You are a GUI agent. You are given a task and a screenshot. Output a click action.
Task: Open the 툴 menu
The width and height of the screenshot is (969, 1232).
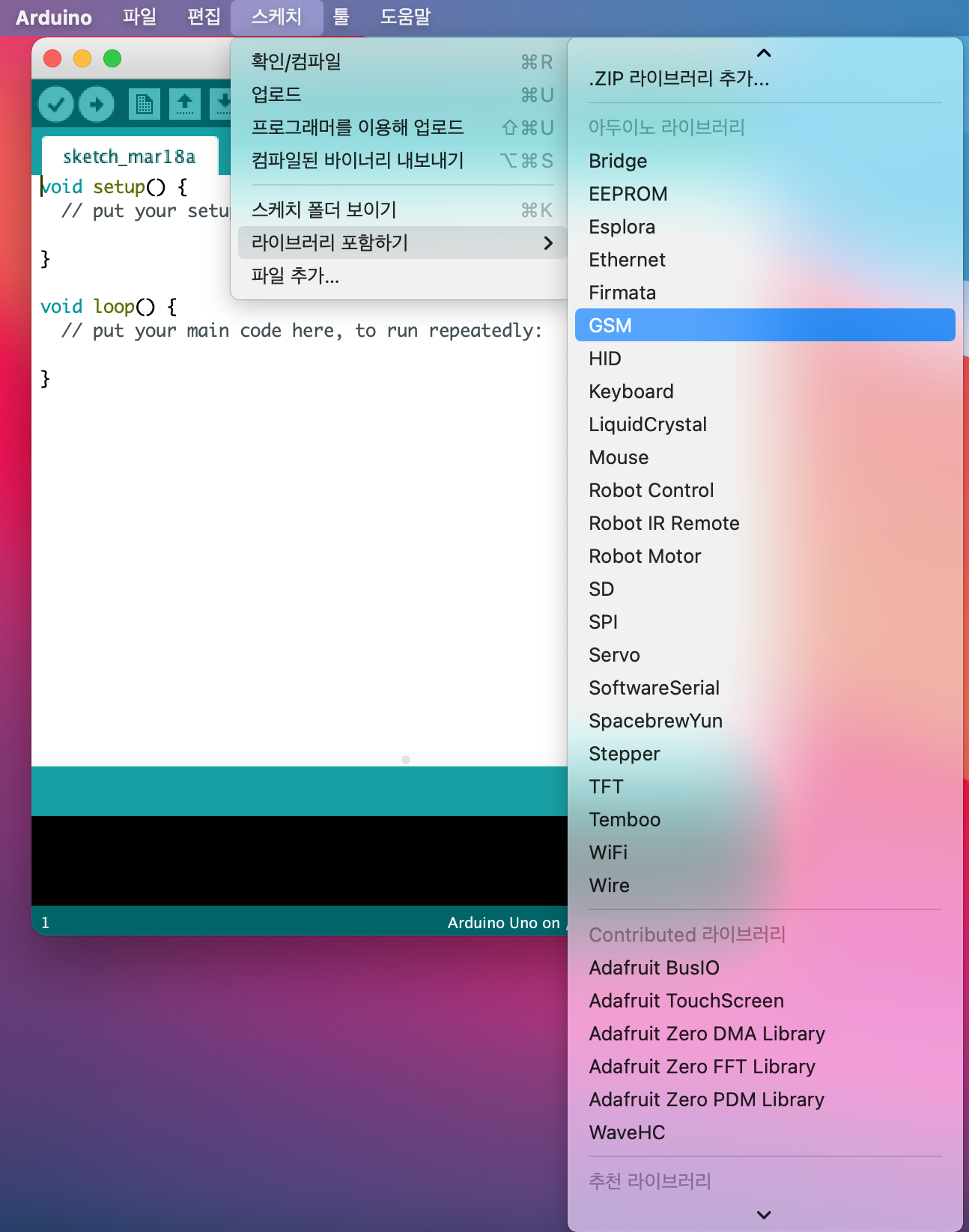(341, 16)
